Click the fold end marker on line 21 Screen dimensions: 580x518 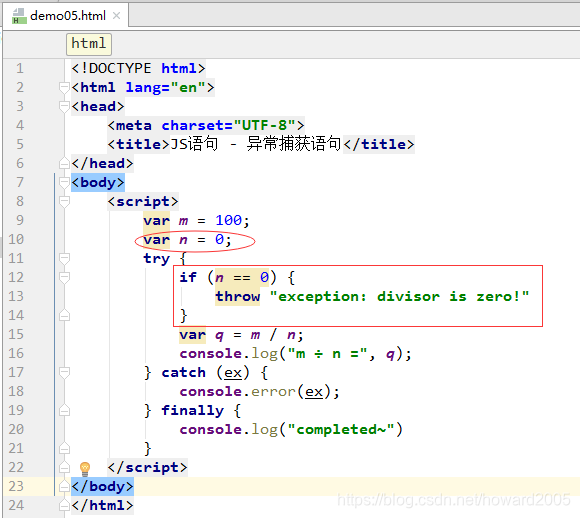64,448
